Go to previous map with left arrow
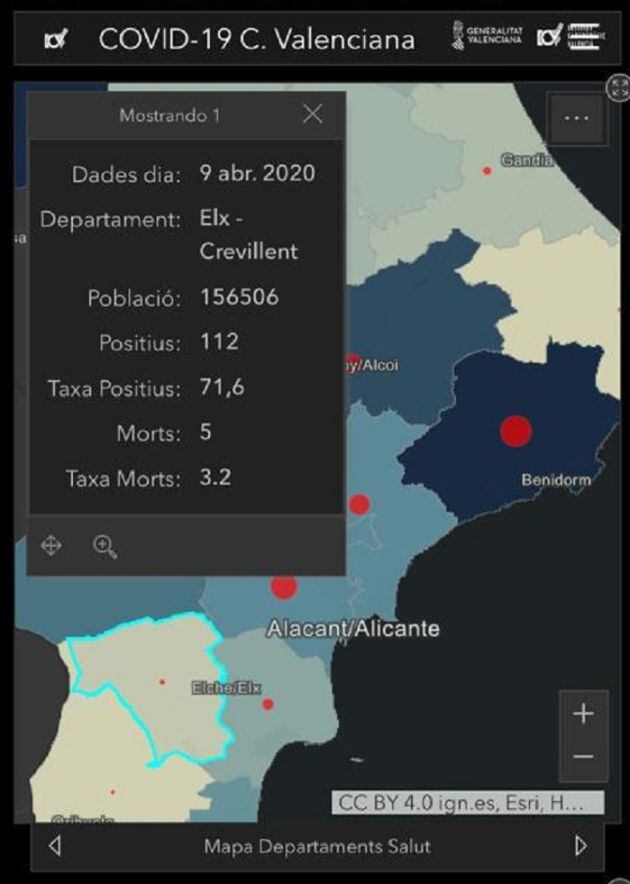The image size is (630, 884). coord(55,846)
